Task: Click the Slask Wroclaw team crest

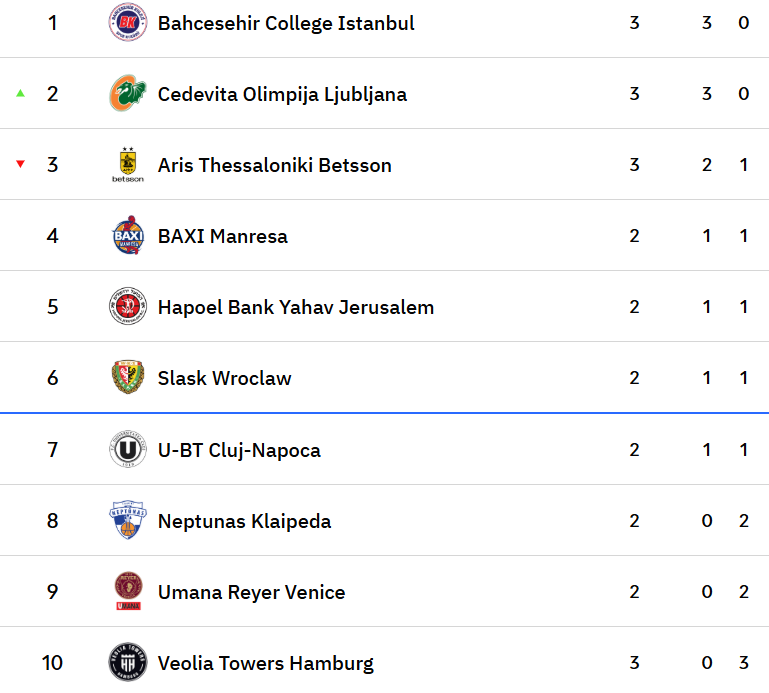Action: point(127,378)
